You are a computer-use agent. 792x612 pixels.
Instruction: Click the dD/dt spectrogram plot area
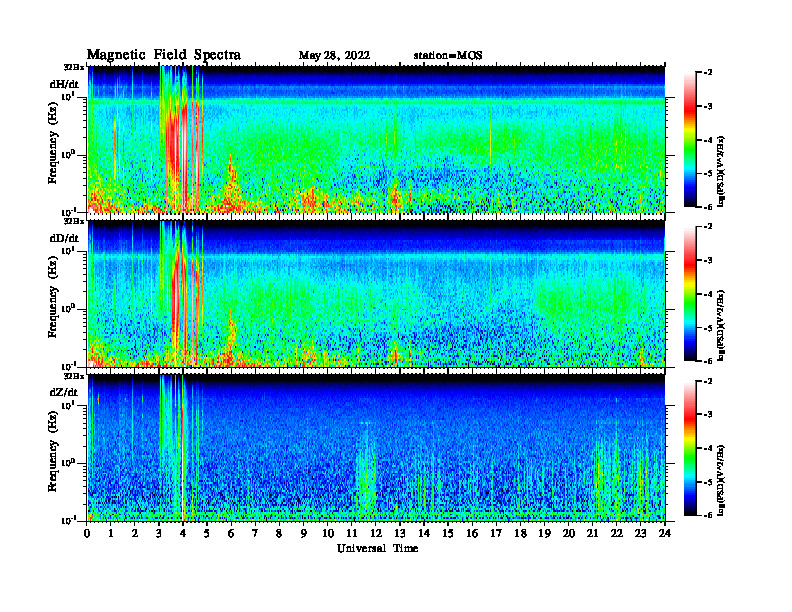pos(376,293)
